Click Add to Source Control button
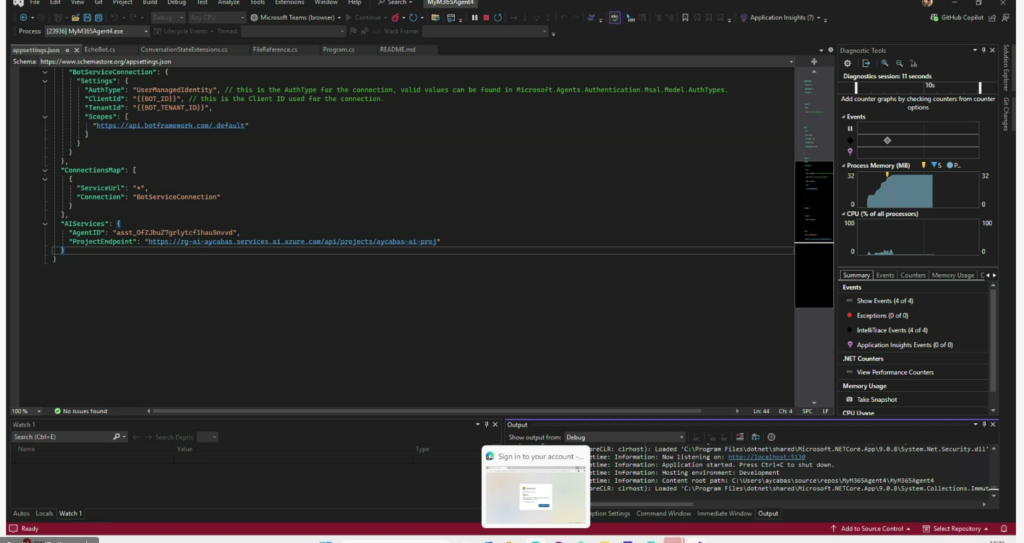The width and height of the screenshot is (1024, 543). coord(871,529)
